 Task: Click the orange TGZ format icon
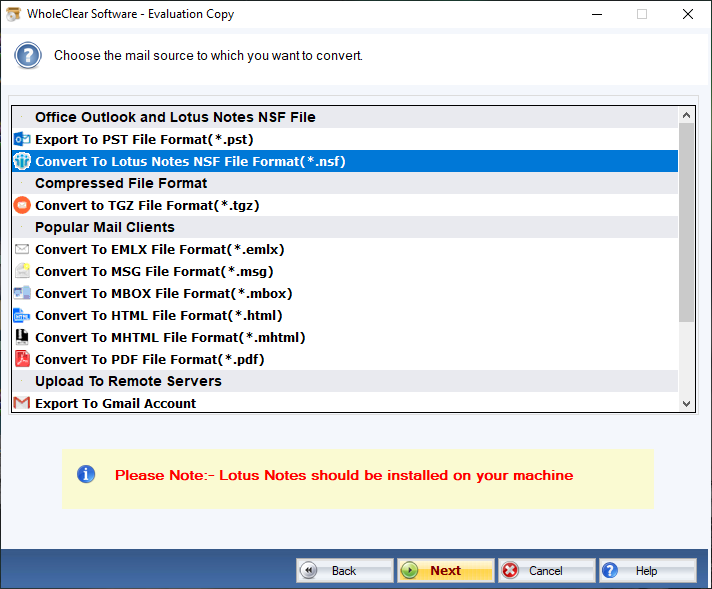22,205
